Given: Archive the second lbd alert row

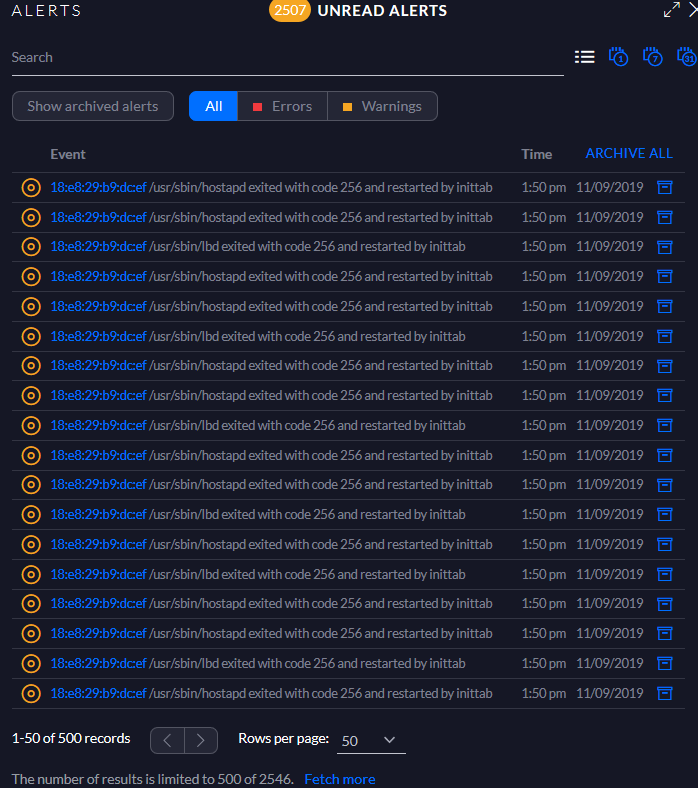Looking at the screenshot, I should click(664, 336).
